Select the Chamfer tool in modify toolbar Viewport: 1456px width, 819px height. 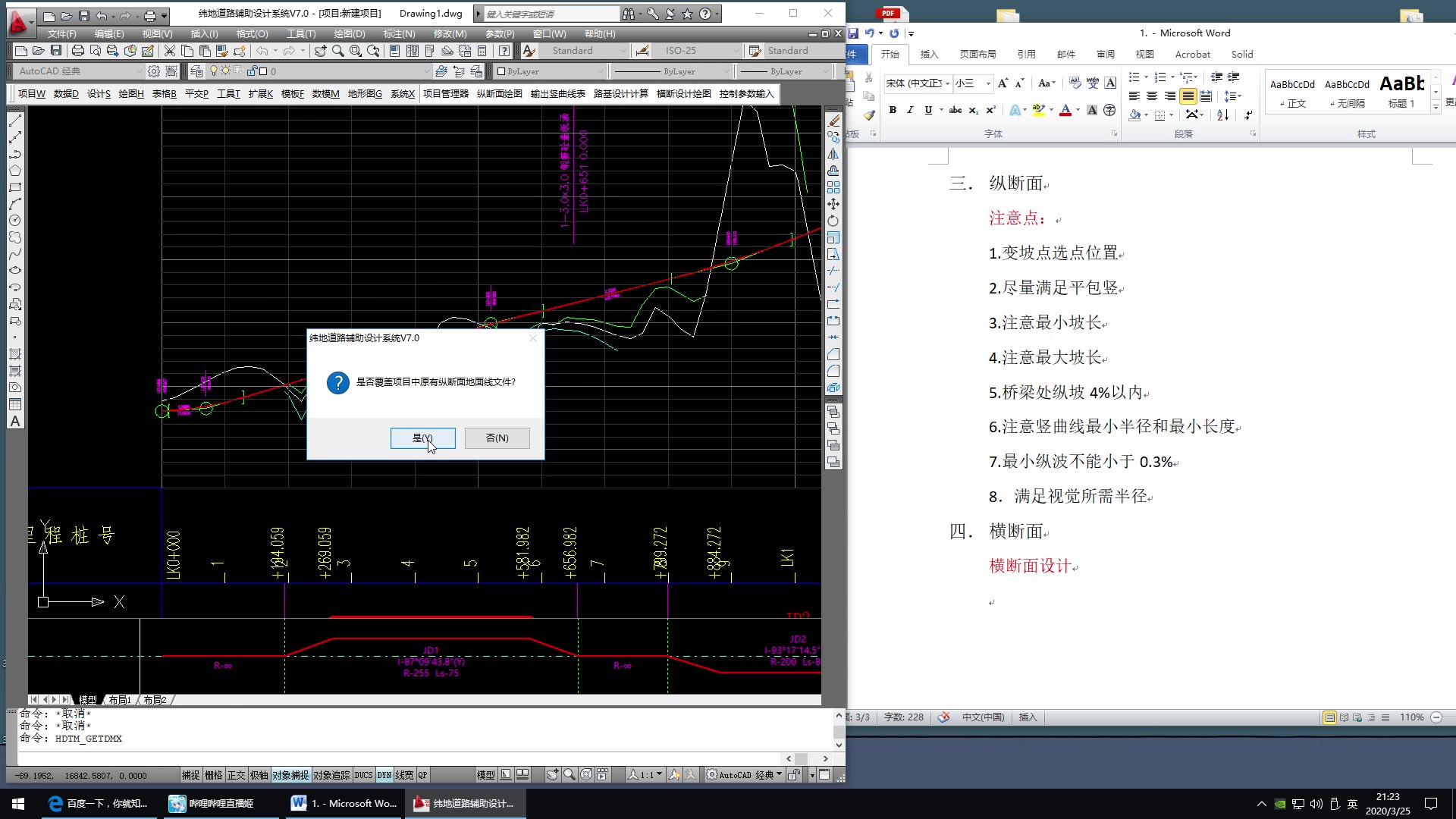(x=833, y=354)
